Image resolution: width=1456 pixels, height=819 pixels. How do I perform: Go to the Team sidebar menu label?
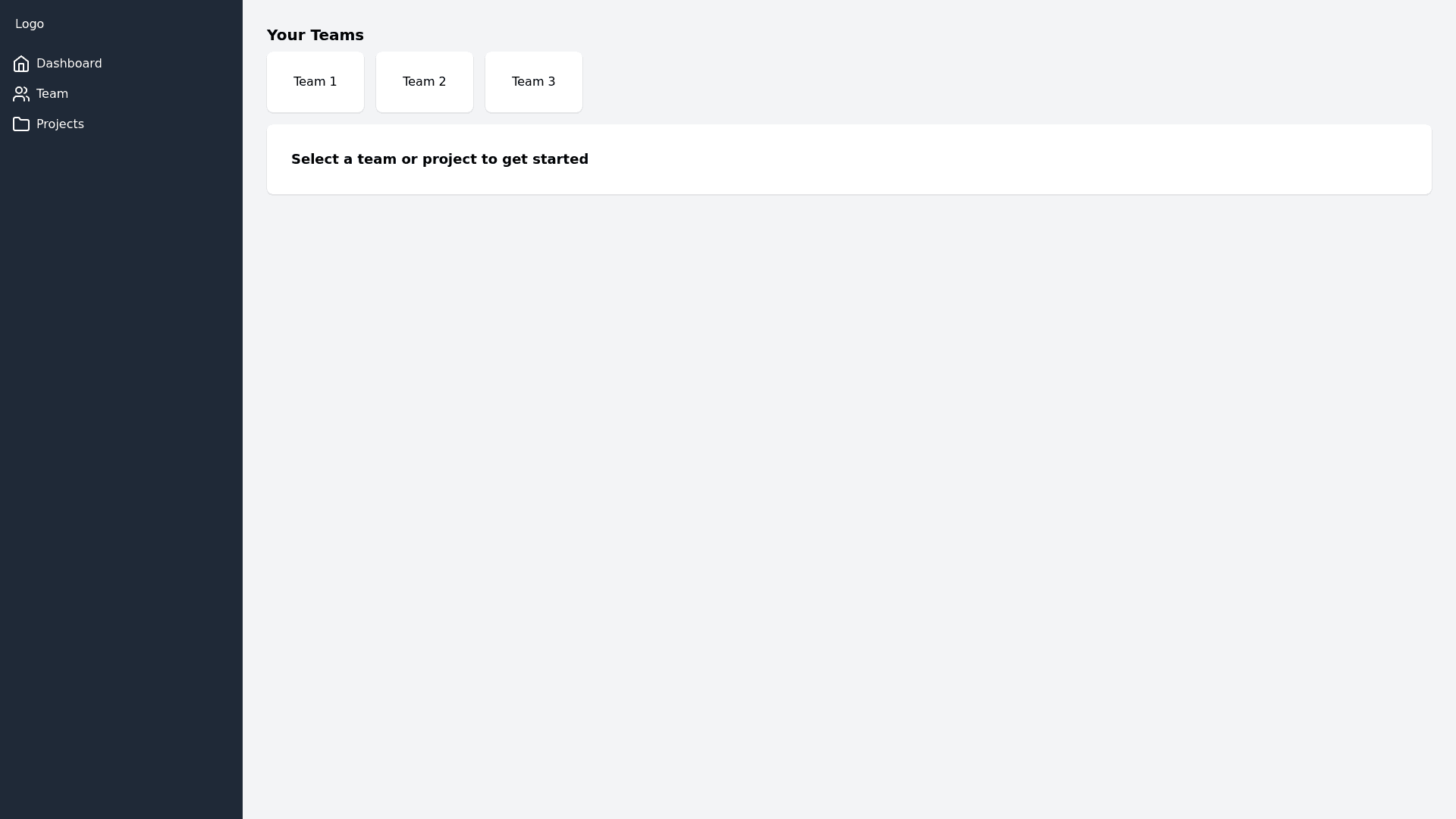[x=52, y=94]
